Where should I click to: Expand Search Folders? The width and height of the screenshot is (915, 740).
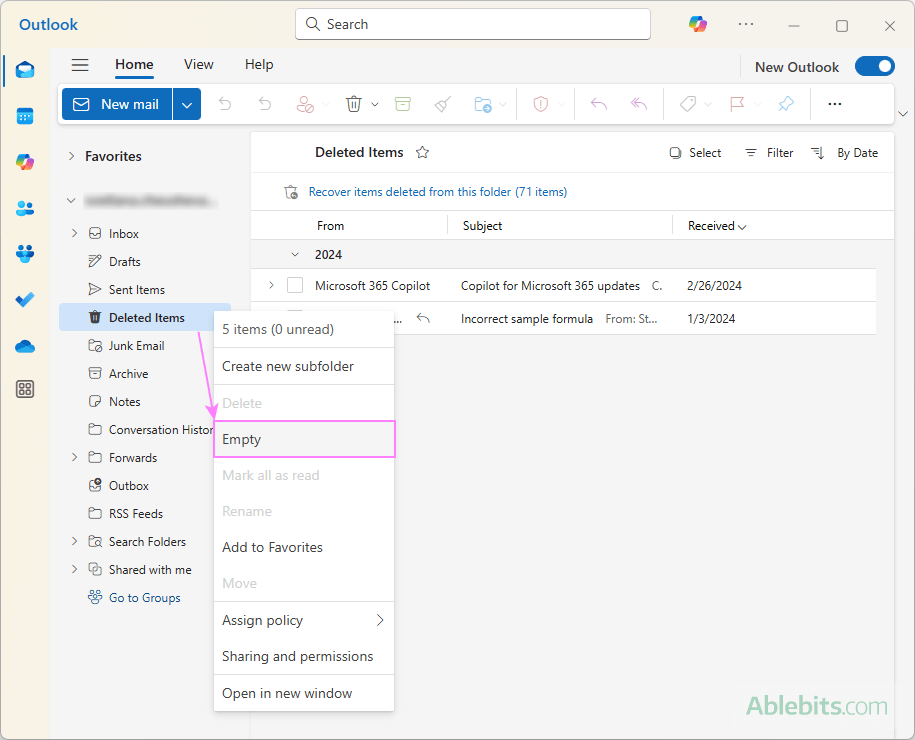tap(74, 542)
